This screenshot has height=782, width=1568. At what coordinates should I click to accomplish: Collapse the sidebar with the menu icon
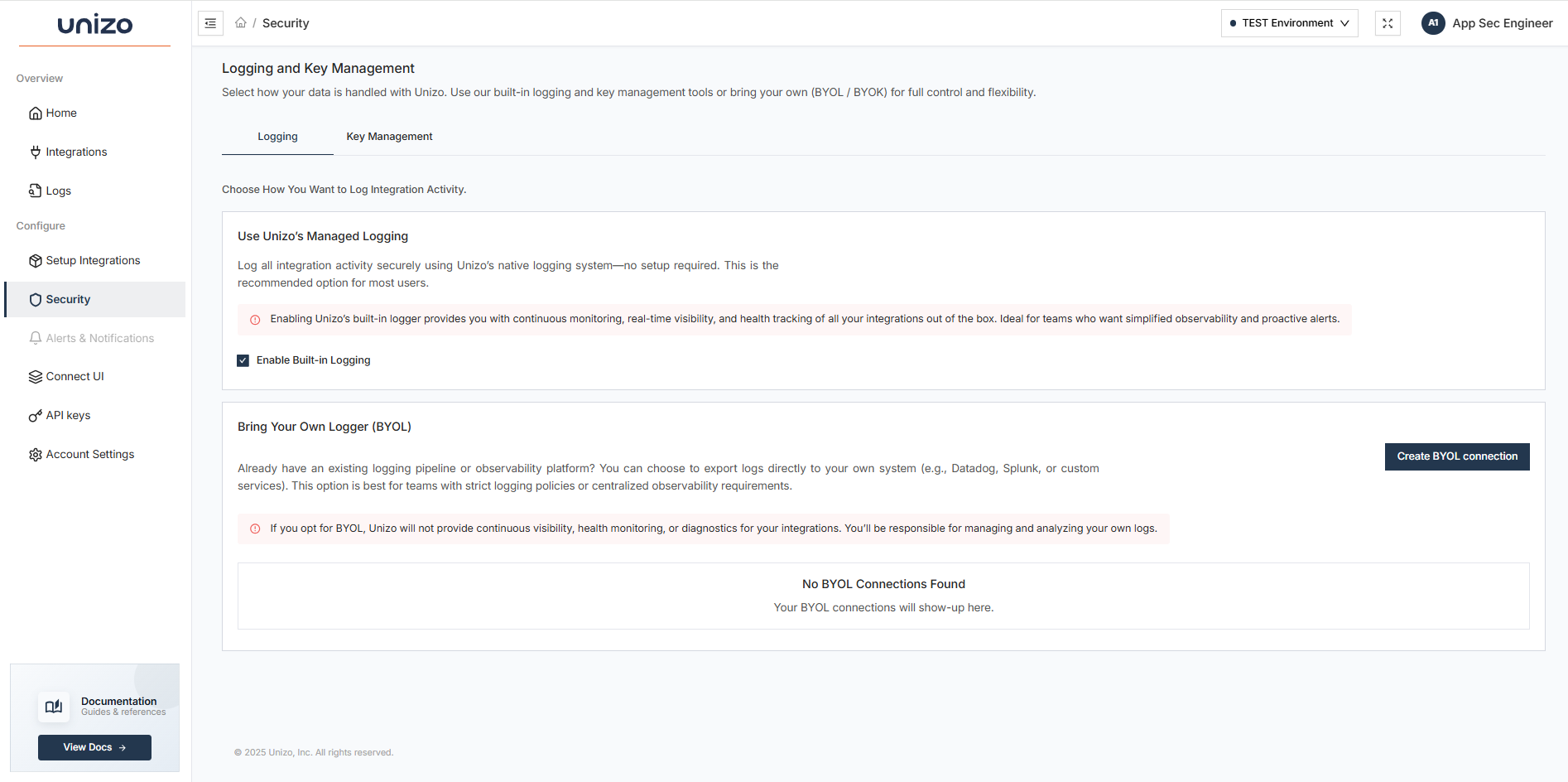(210, 23)
